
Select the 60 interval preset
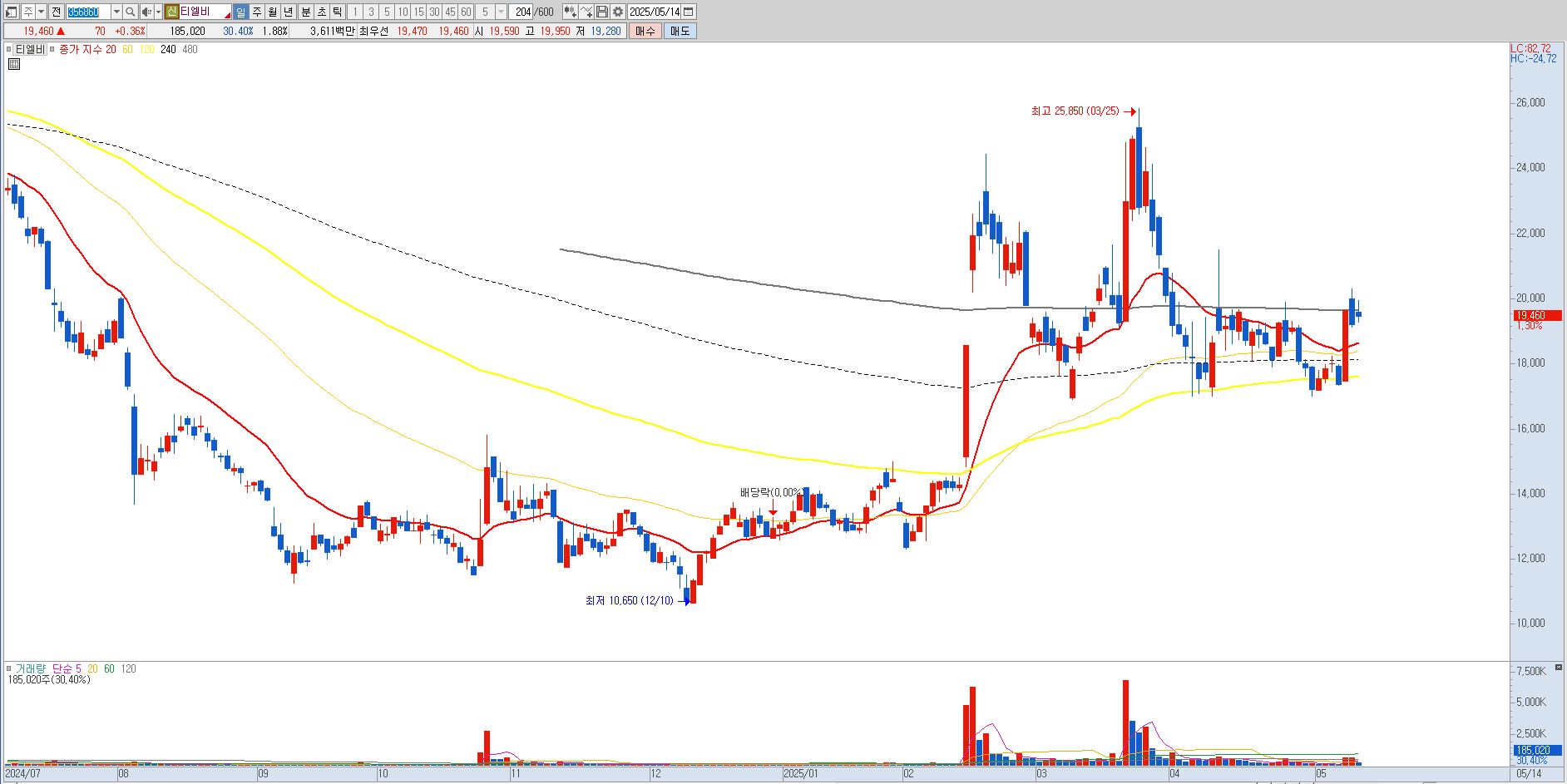(x=466, y=12)
